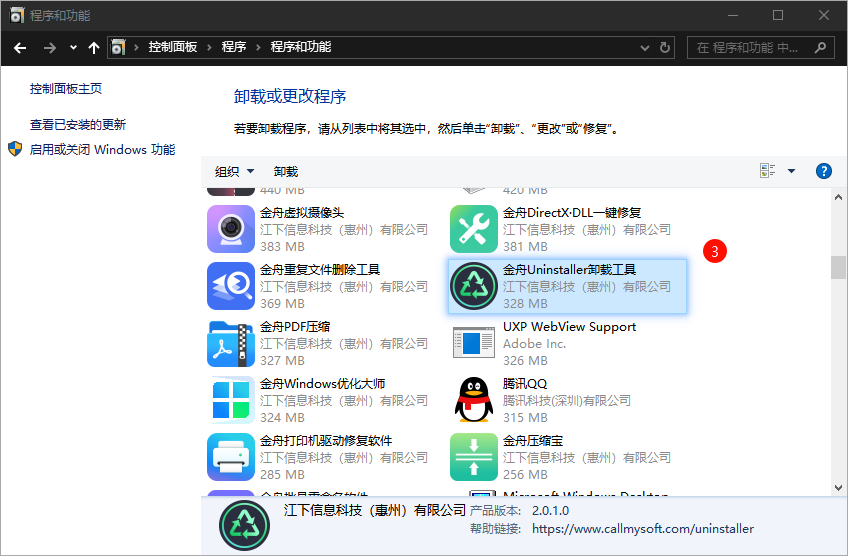Screen dimensions: 848x556
Task: Click the 金舟Uninstaller卸载工具 recycle icon in list
Action: coord(474,286)
